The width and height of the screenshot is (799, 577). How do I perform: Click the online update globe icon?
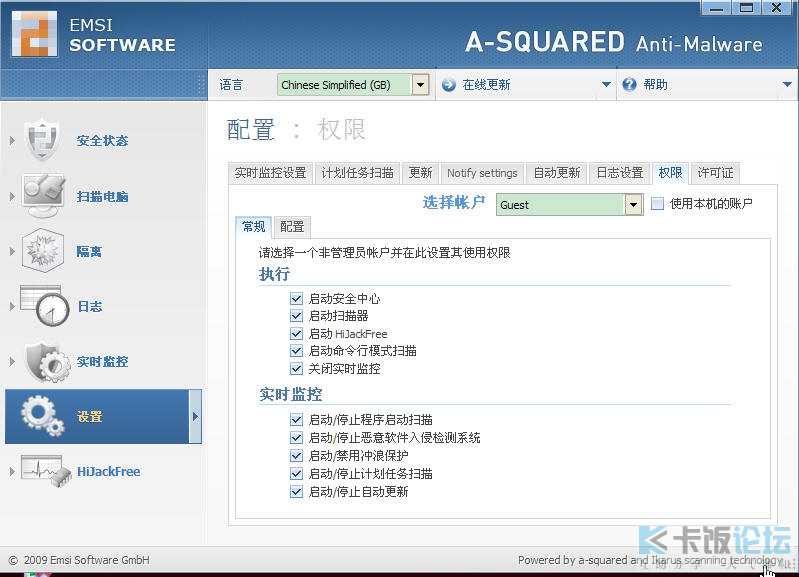pyautogui.click(x=449, y=85)
